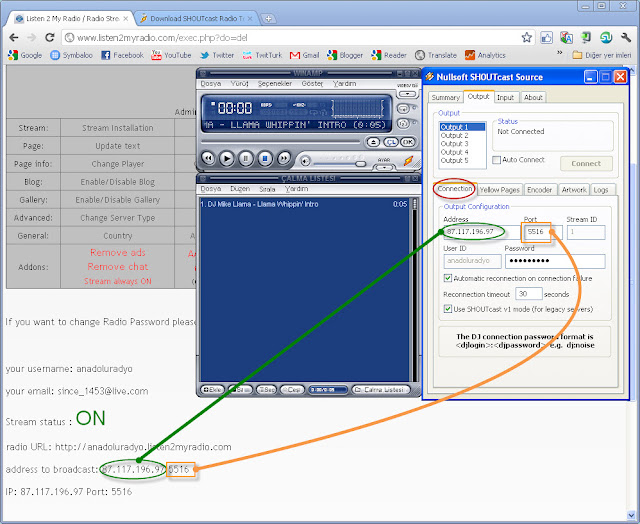Click Winamp play button

click(x=227, y=158)
